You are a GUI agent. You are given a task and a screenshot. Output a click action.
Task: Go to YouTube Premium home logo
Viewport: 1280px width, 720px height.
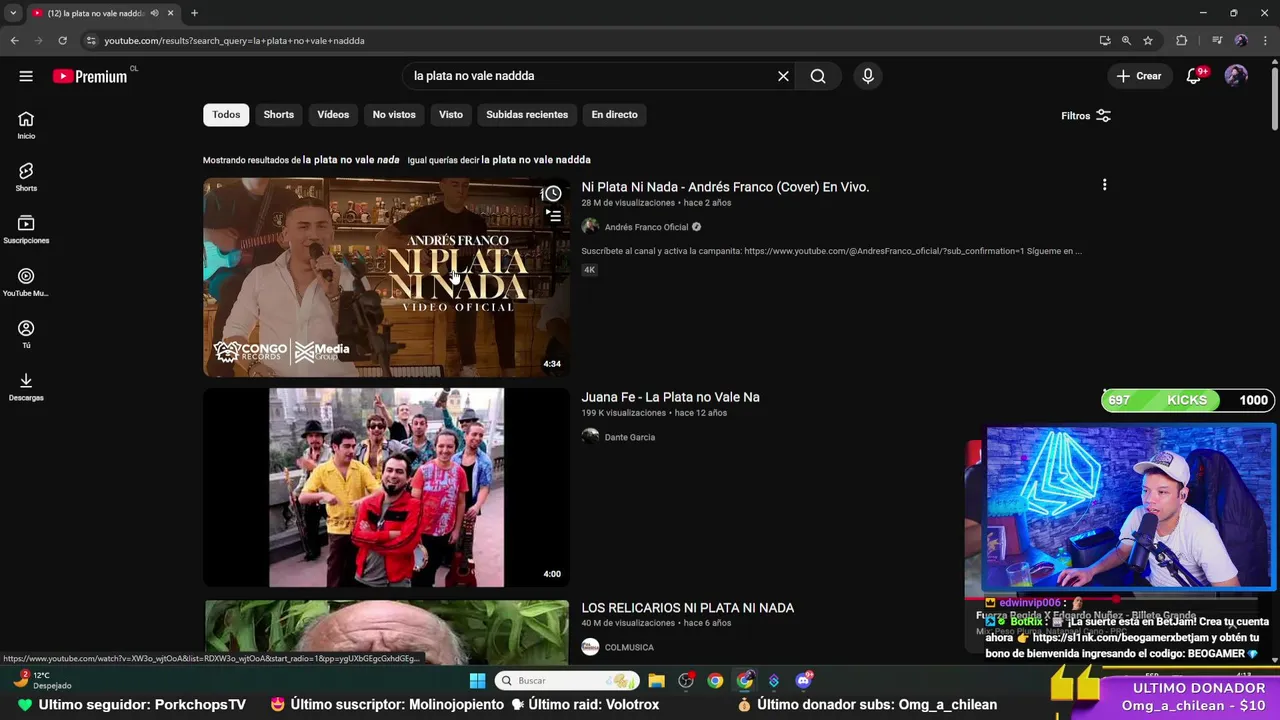[x=90, y=76]
